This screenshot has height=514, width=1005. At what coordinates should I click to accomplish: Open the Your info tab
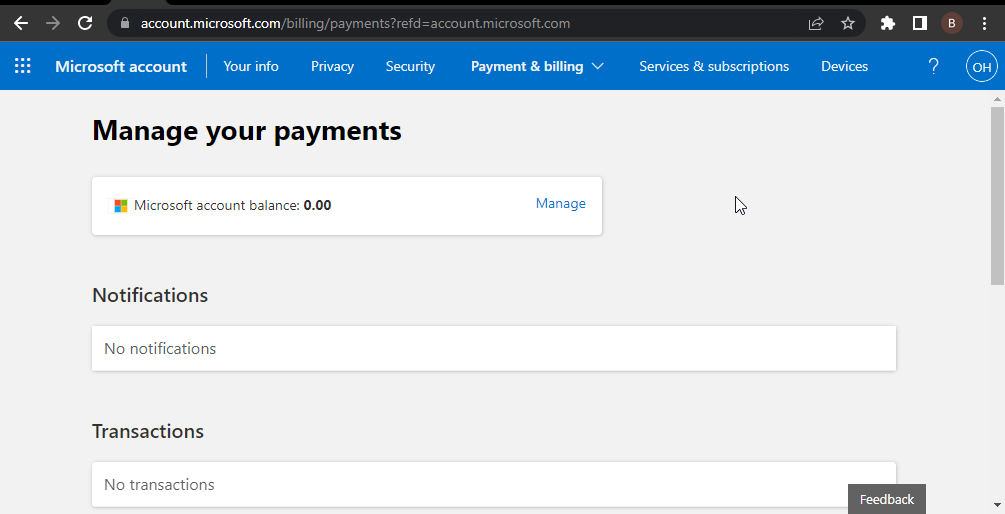[x=251, y=67]
